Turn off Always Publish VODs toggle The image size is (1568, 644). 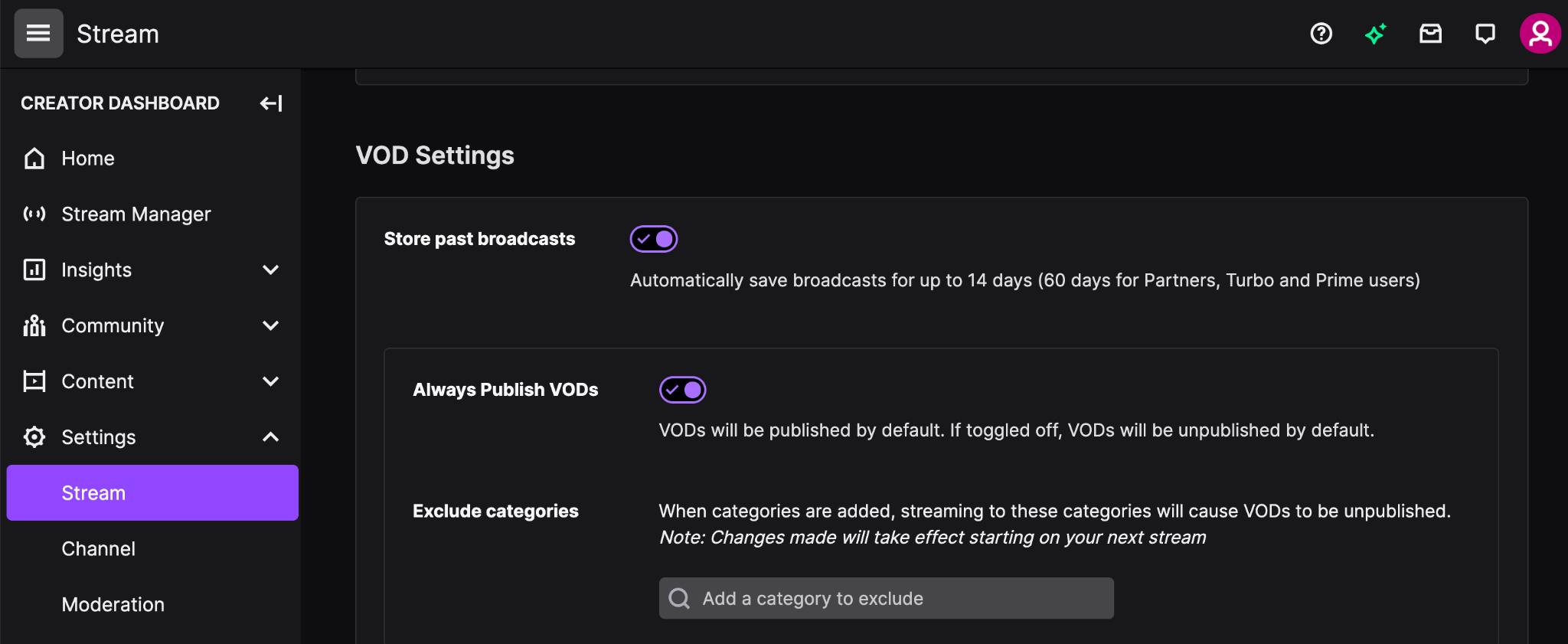[x=683, y=390]
